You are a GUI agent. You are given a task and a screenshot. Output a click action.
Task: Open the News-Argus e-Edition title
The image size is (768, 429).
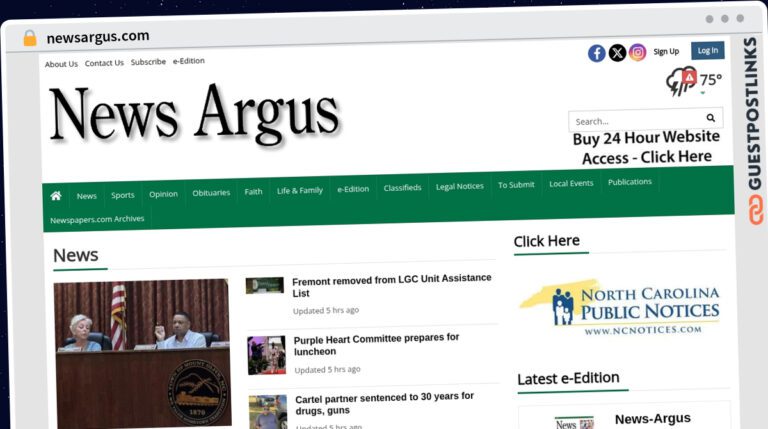click(x=652, y=419)
